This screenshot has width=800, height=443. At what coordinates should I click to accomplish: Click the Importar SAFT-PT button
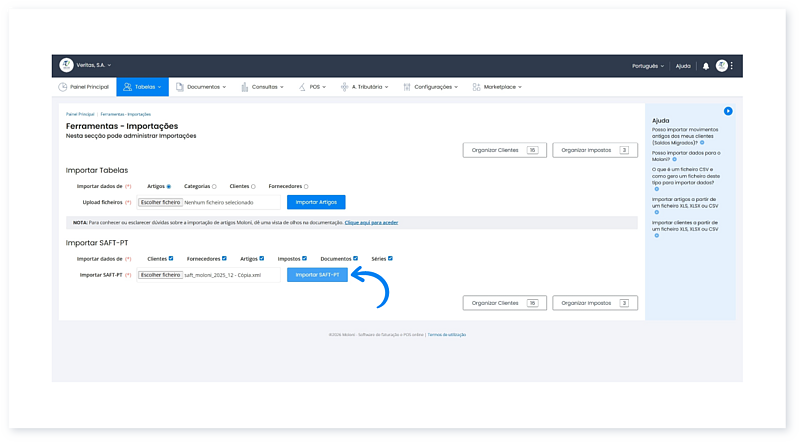pos(317,274)
